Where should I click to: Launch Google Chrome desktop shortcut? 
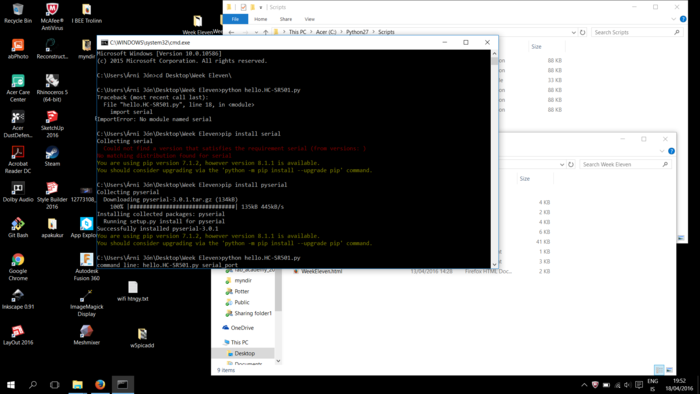[18, 267]
